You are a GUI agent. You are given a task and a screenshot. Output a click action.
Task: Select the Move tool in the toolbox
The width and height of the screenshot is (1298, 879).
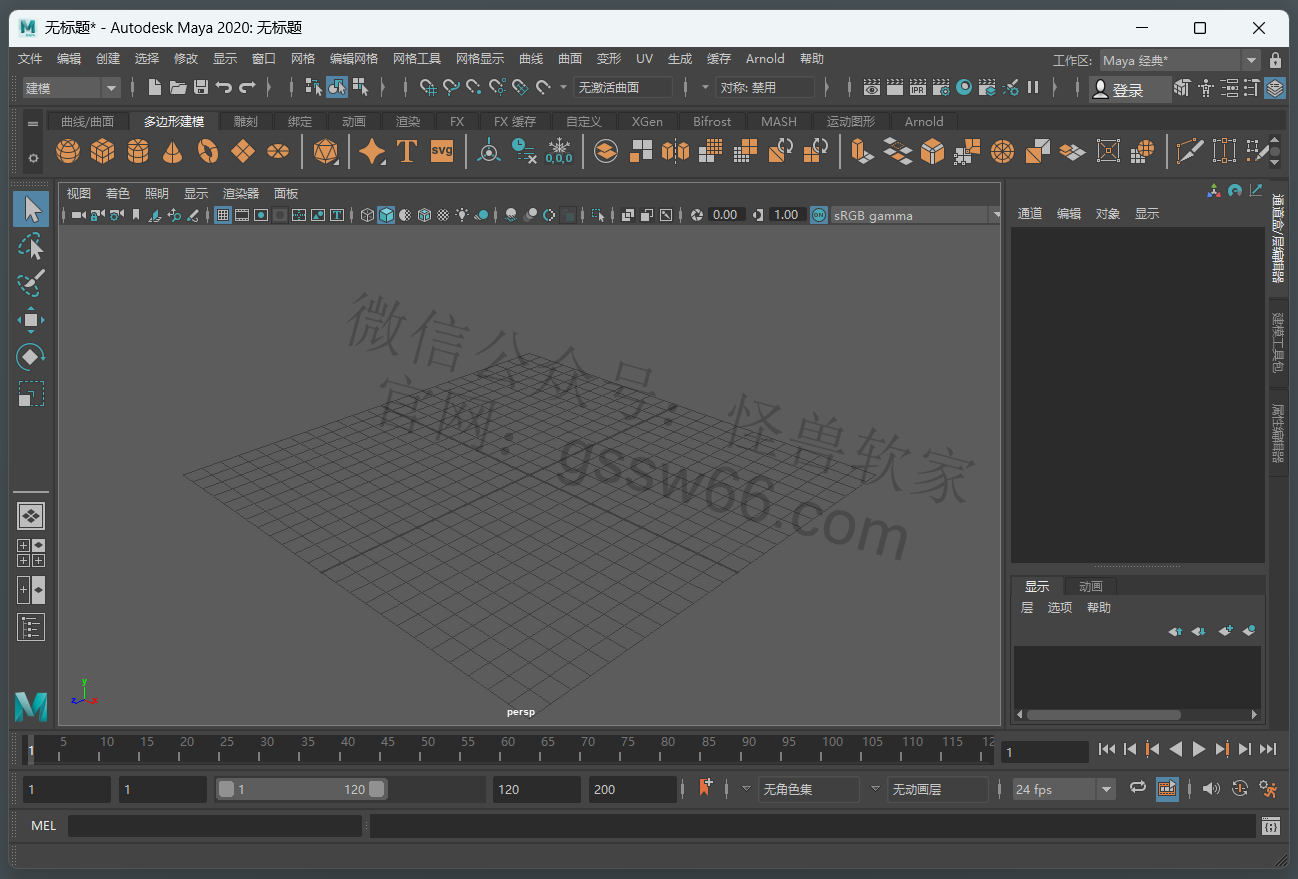coord(31,320)
